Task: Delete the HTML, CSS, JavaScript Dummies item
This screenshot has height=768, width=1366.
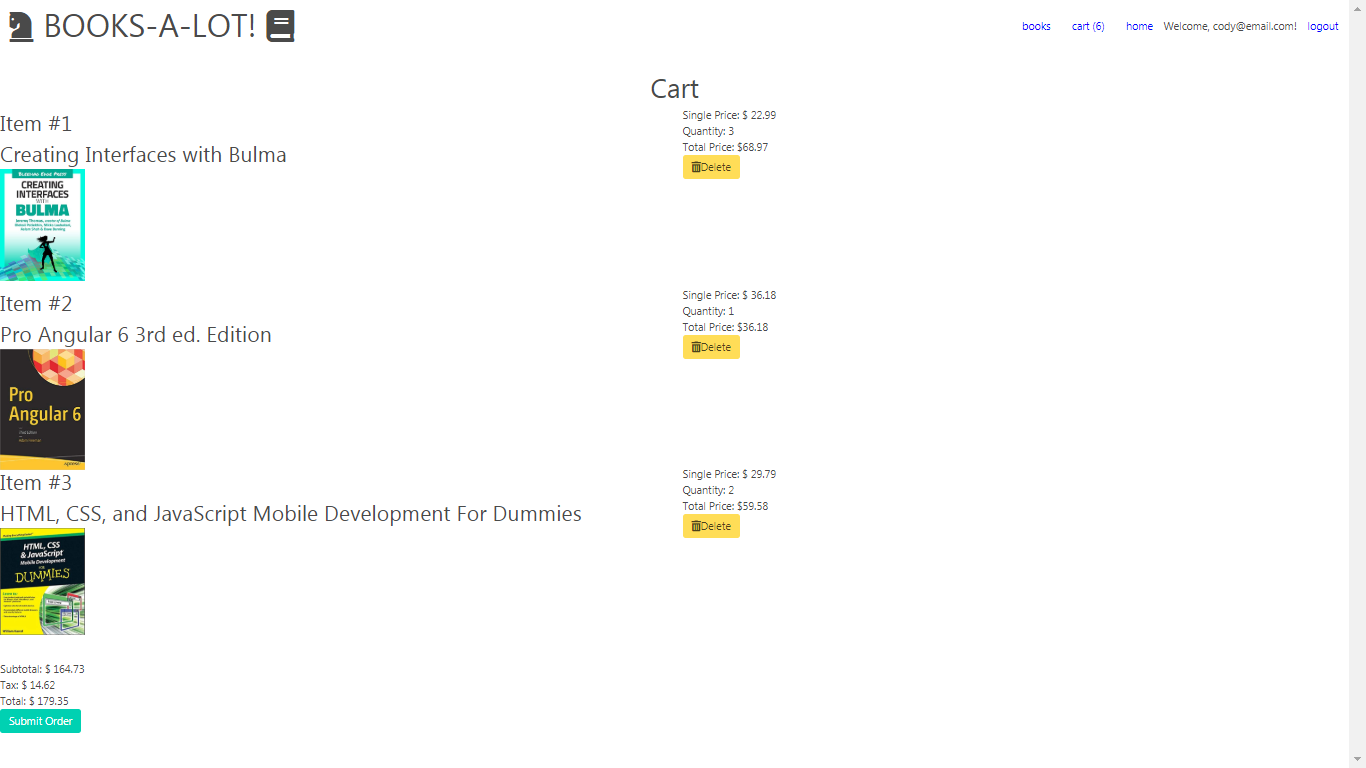Action: [x=711, y=526]
